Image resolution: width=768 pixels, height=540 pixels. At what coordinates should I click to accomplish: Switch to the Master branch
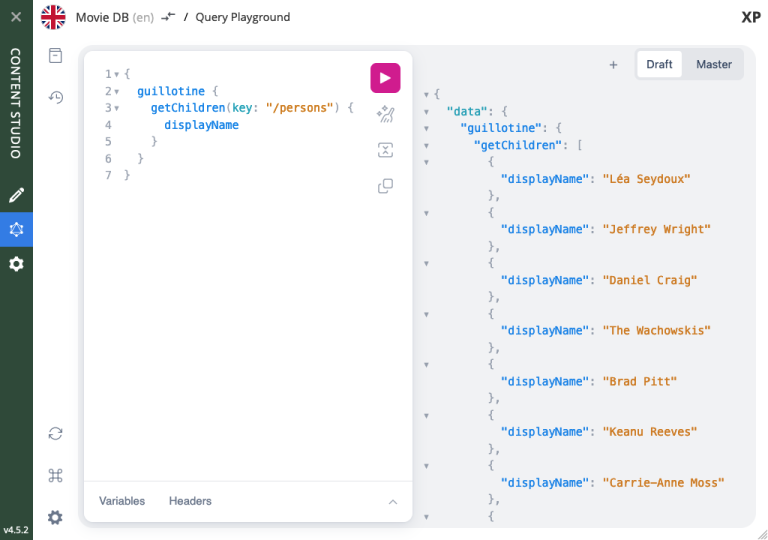(714, 64)
